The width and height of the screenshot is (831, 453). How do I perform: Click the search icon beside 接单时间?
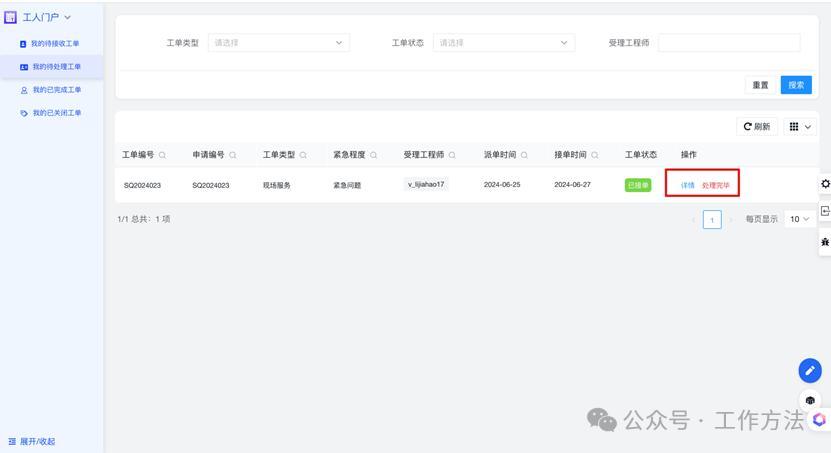point(595,155)
